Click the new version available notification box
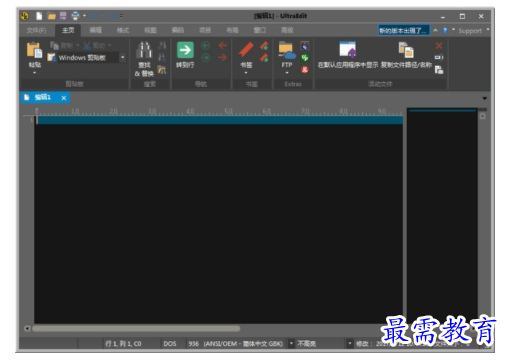The width and height of the screenshot is (505, 362). coord(404,31)
